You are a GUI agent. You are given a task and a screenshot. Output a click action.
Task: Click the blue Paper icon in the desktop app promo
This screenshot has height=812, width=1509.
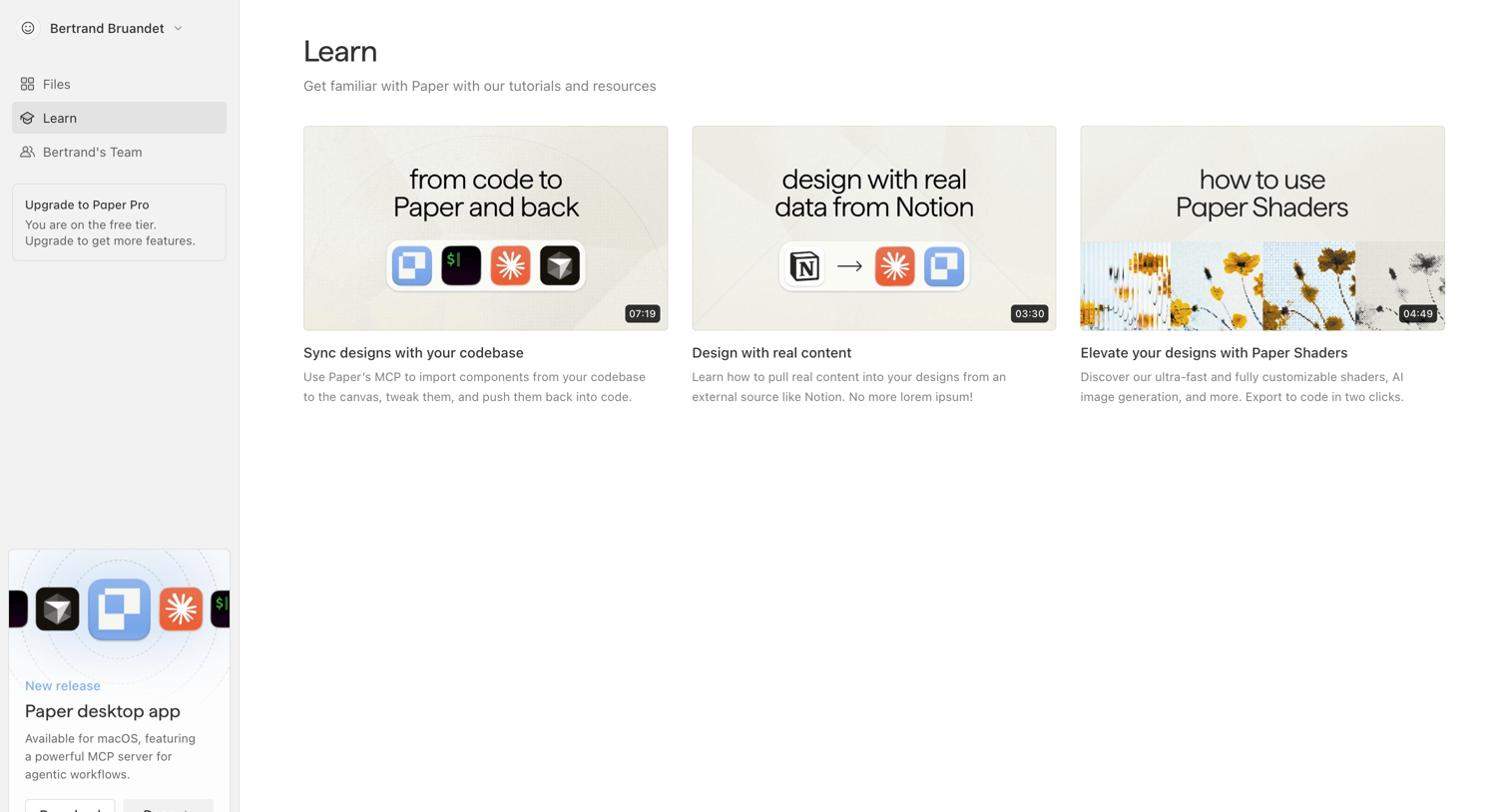tap(119, 609)
